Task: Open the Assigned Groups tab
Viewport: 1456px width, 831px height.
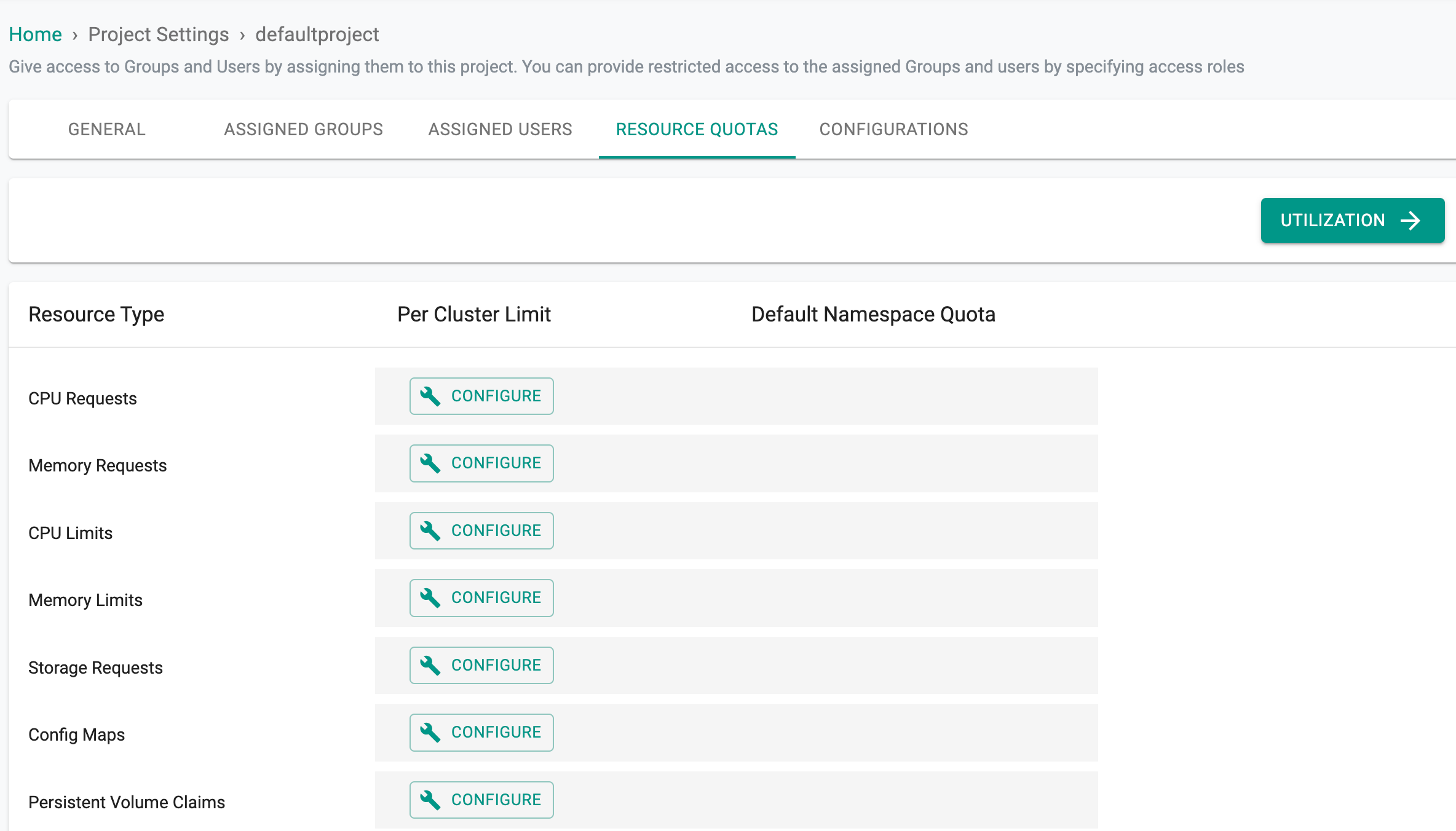Action: tap(304, 129)
